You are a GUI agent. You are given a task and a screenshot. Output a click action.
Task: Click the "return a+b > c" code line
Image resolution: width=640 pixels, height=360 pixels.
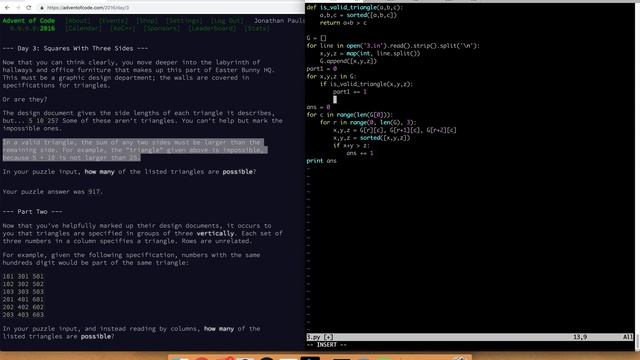coord(343,23)
